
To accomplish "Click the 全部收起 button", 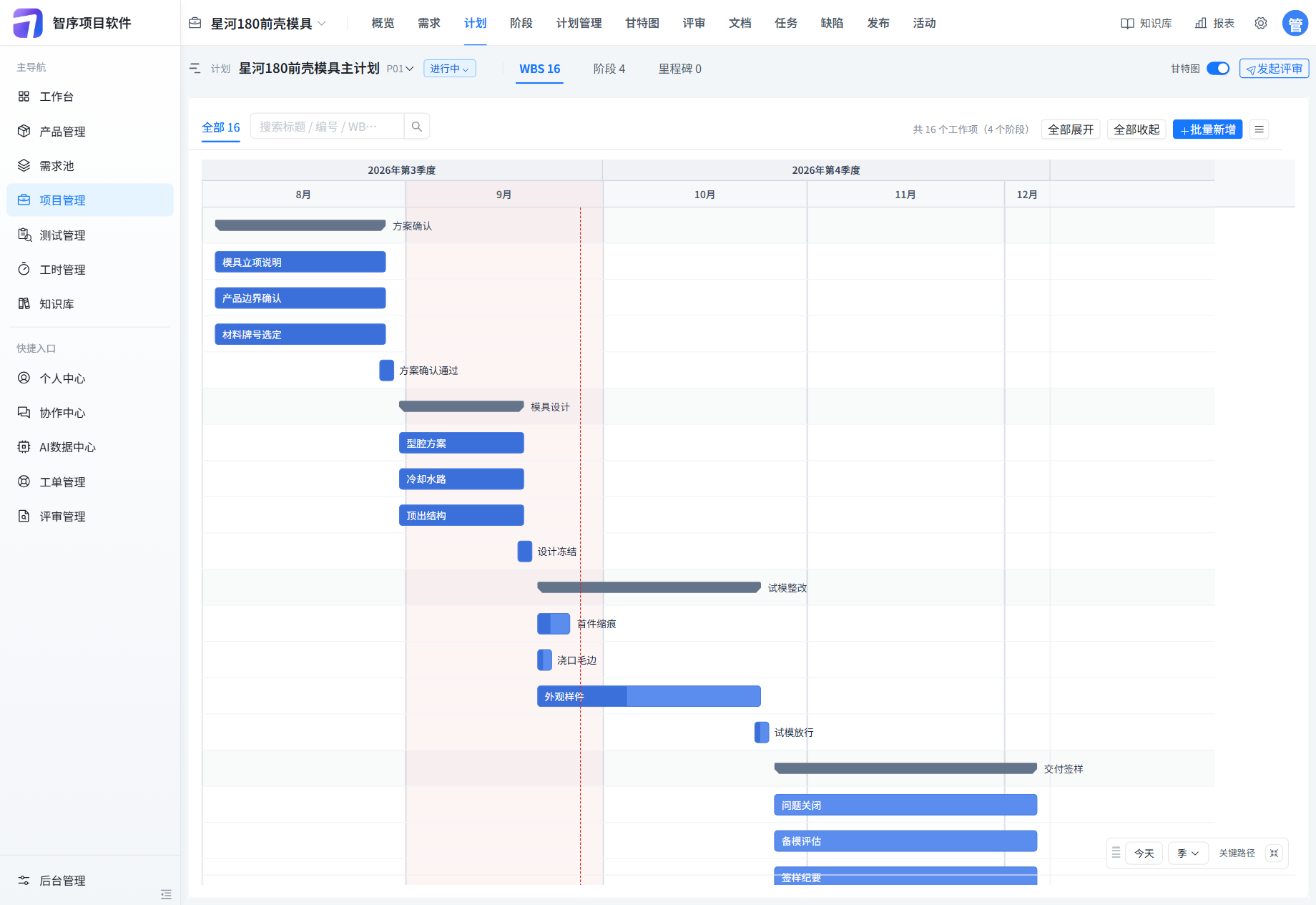I will [x=1136, y=129].
